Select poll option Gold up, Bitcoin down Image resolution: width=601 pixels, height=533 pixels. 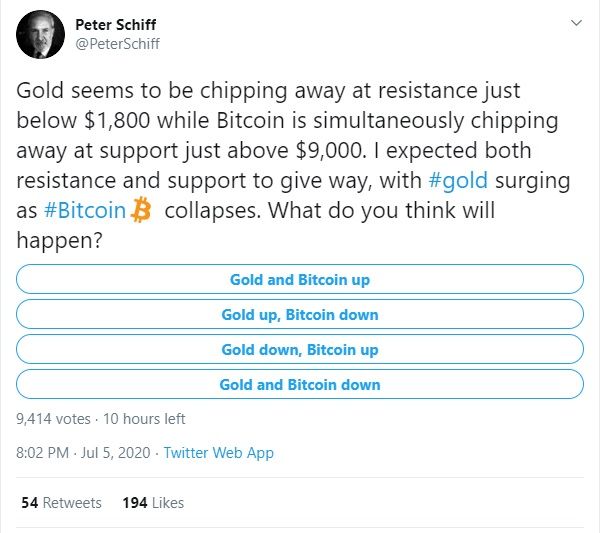300,315
